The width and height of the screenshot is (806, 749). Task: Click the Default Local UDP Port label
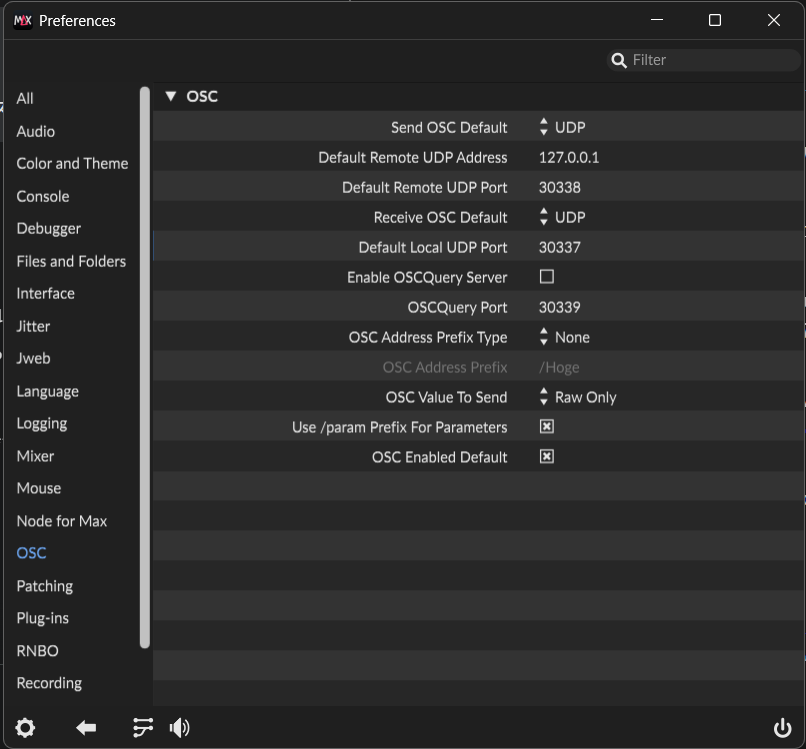point(433,247)
